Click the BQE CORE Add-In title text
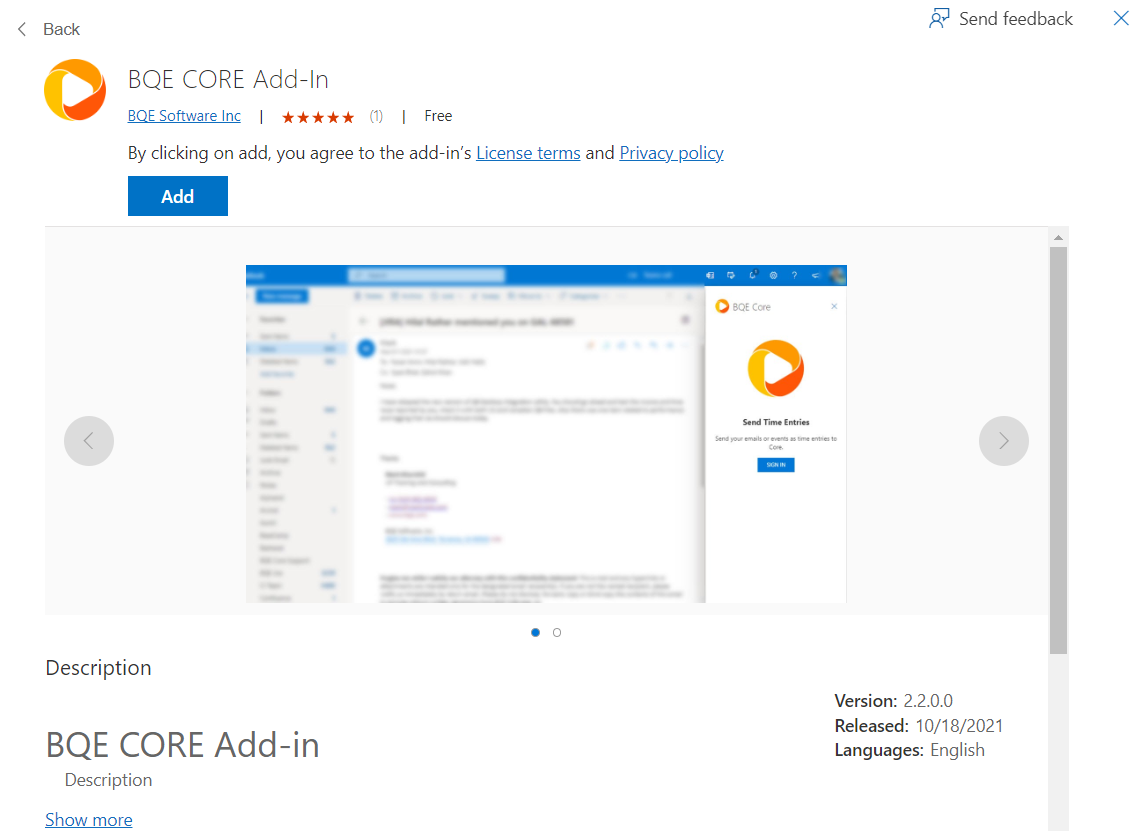 [228, 79]
